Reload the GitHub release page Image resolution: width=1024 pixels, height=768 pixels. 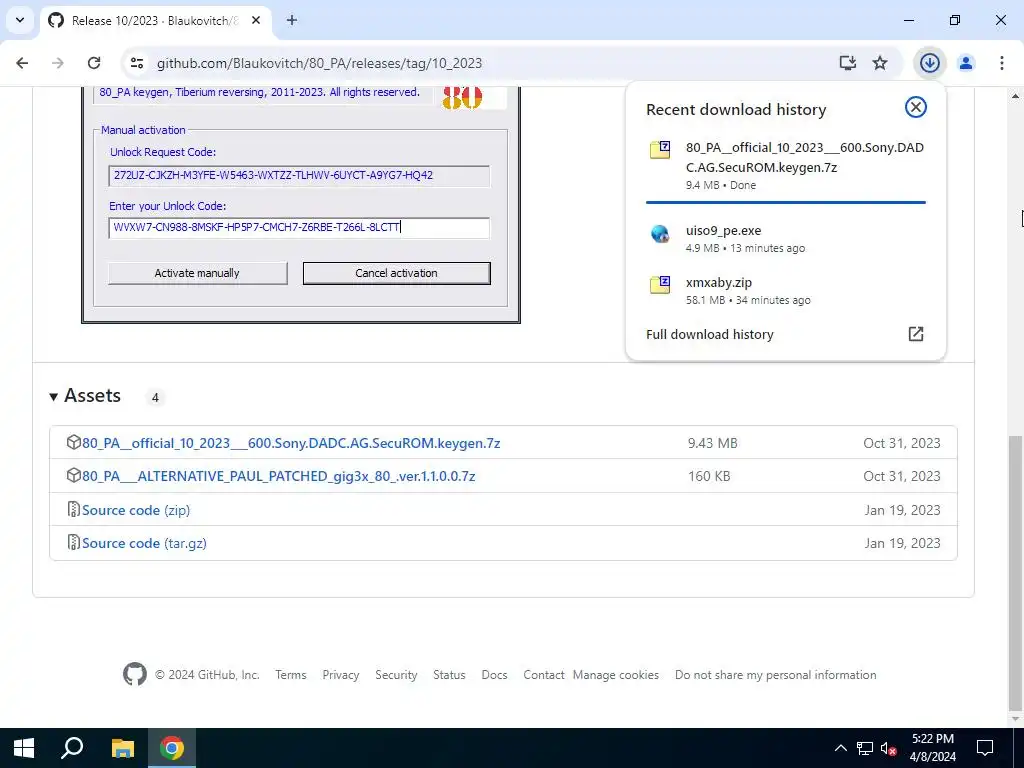tap(94, 63)
